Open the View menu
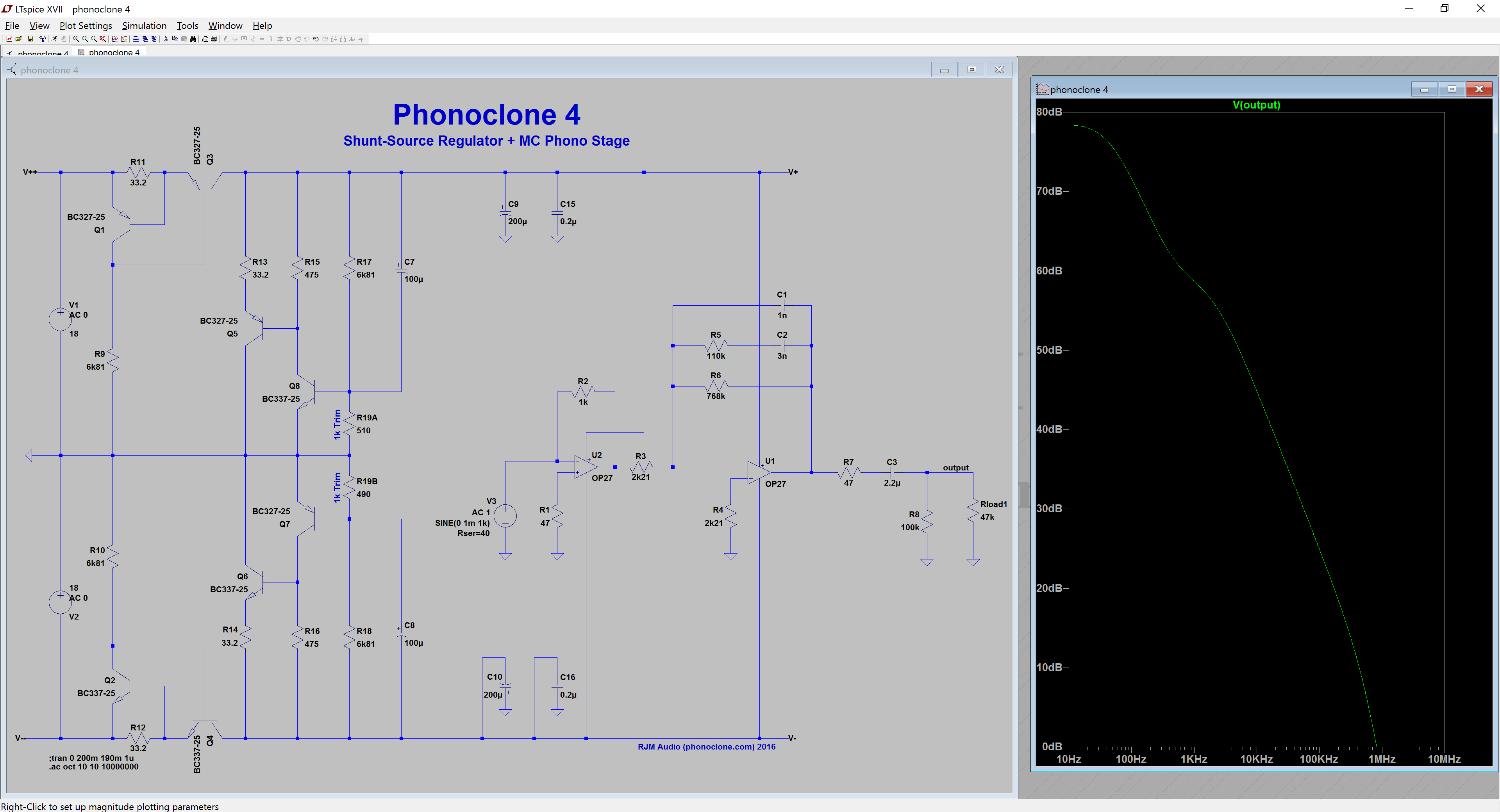This screenshot has height=812, width=1500. 39,26
